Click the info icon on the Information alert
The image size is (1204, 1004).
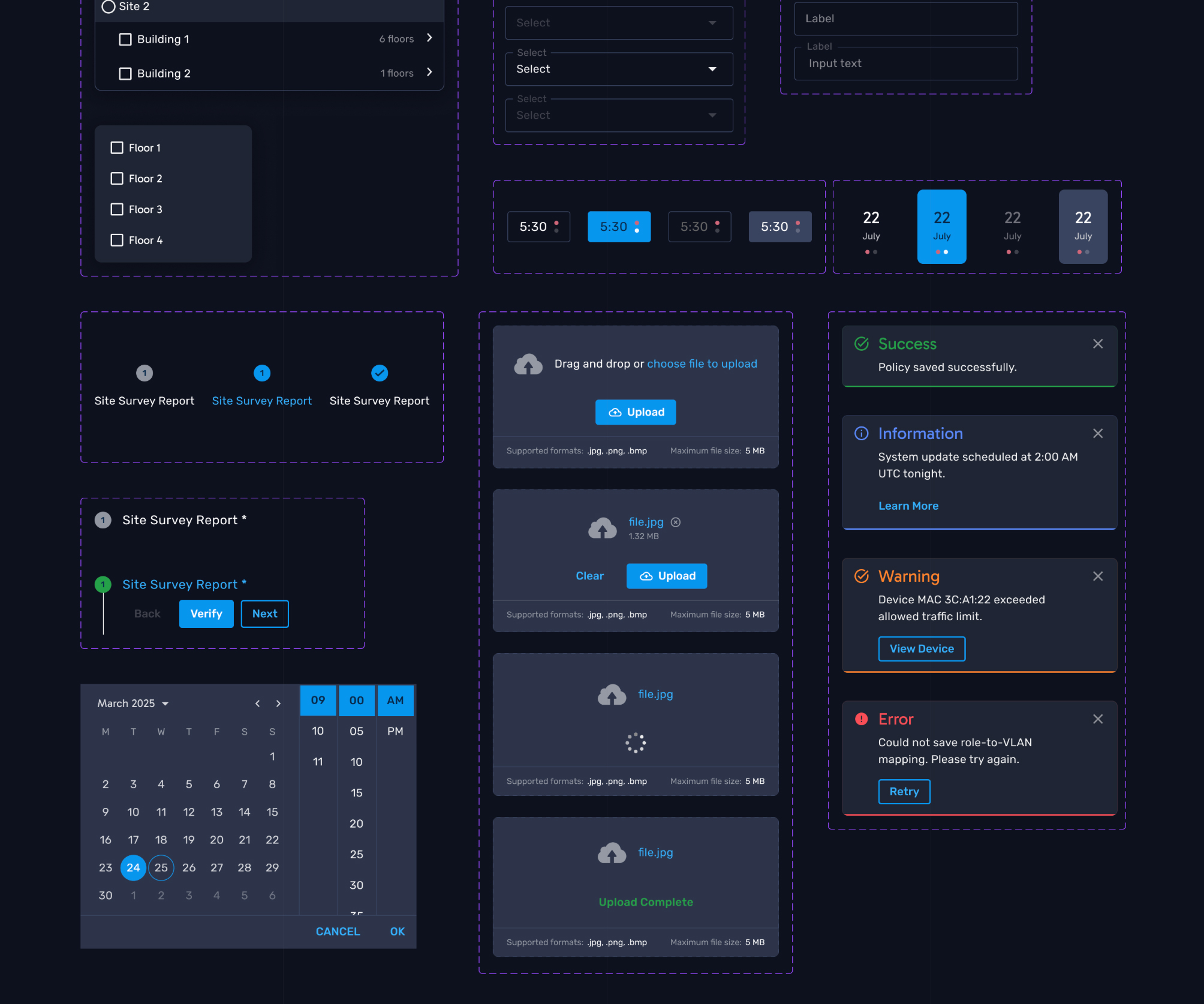tap(861, 433)
